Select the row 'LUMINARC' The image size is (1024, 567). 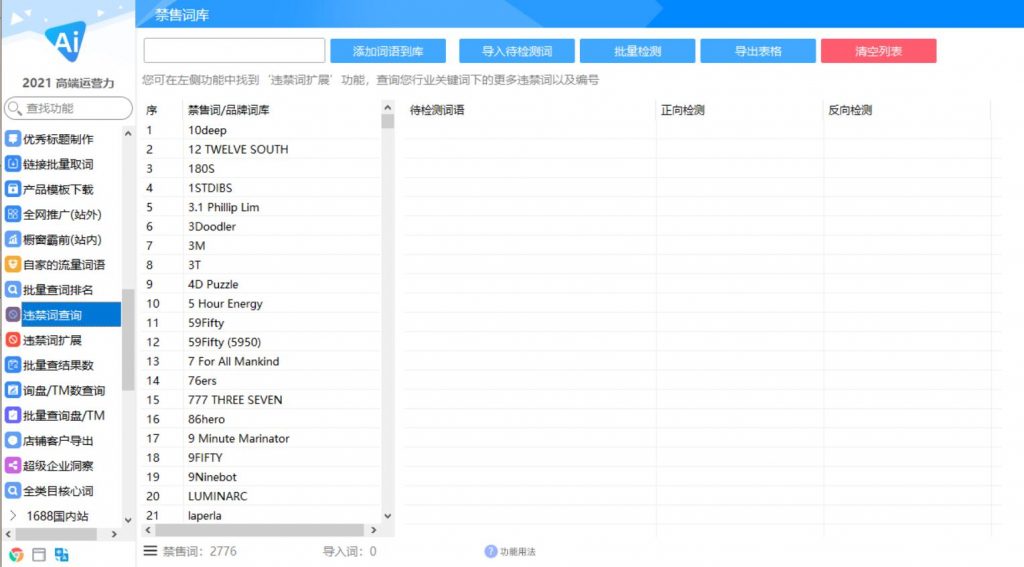(x=261, y=496)
